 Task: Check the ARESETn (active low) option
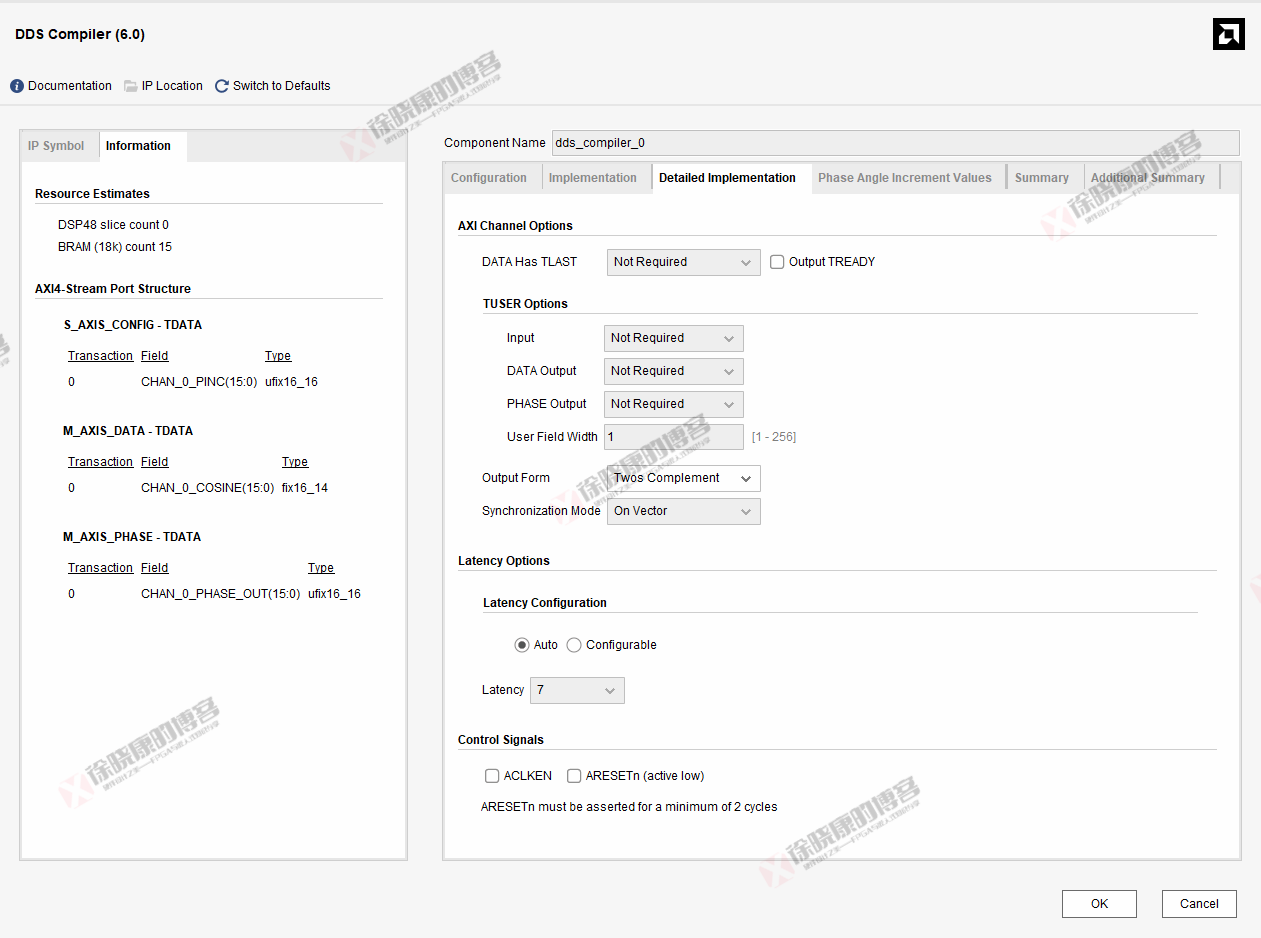(574, 776)
